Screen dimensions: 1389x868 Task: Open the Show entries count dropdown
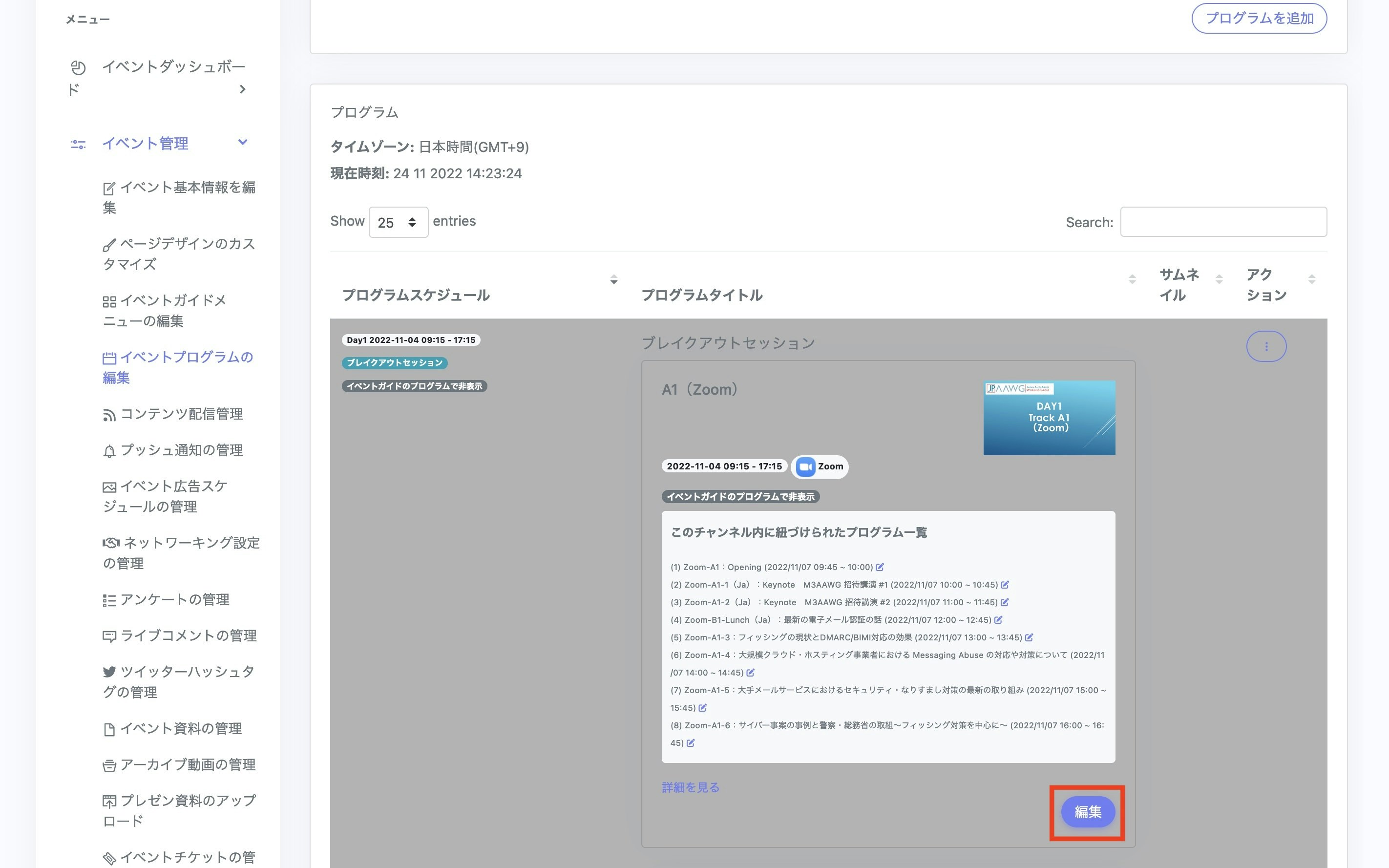pos(399,222)
